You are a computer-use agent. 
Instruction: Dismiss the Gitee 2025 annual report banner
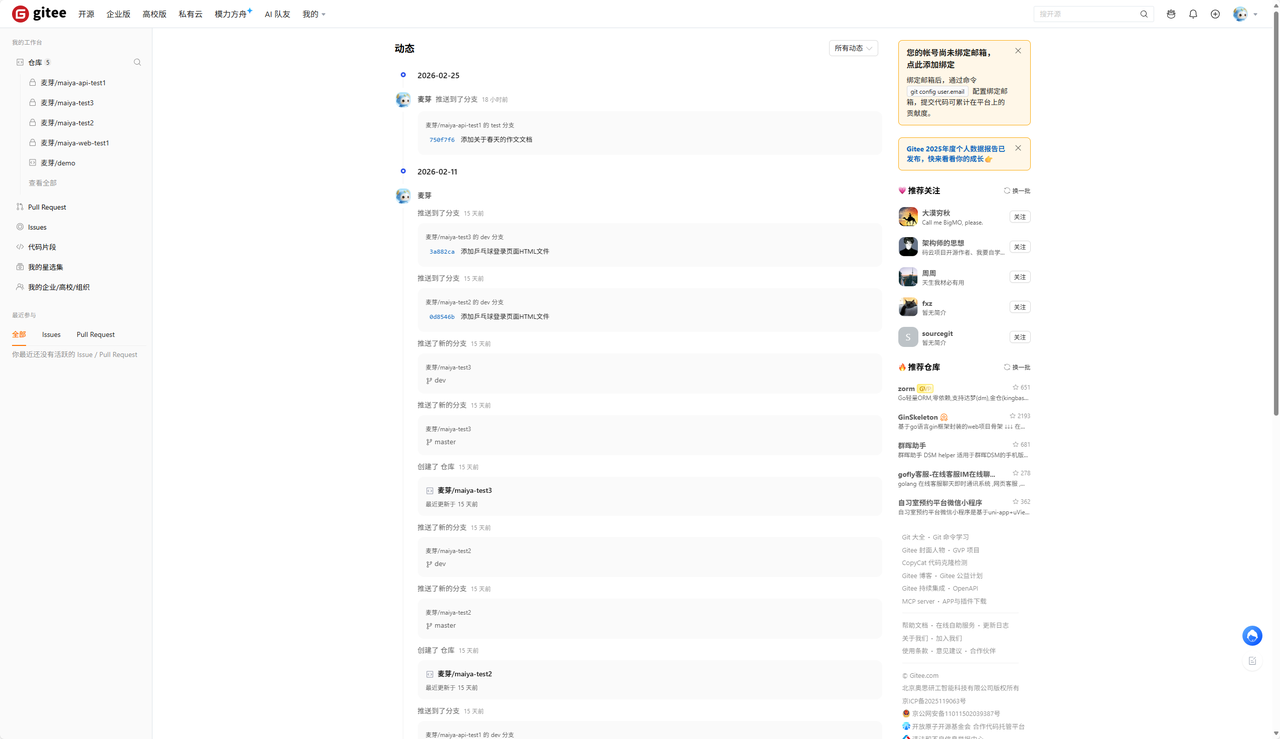click(1018, 148)
